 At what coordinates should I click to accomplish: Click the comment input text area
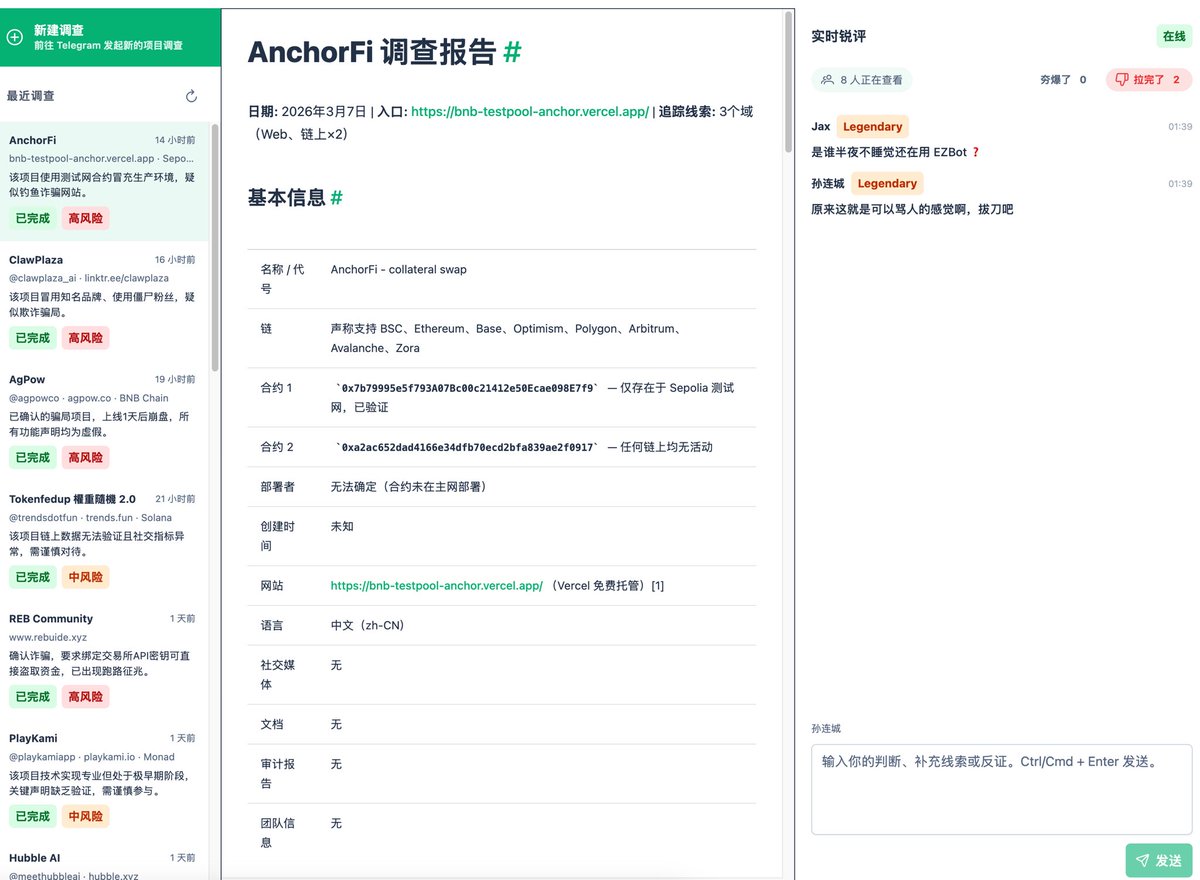1002,789
